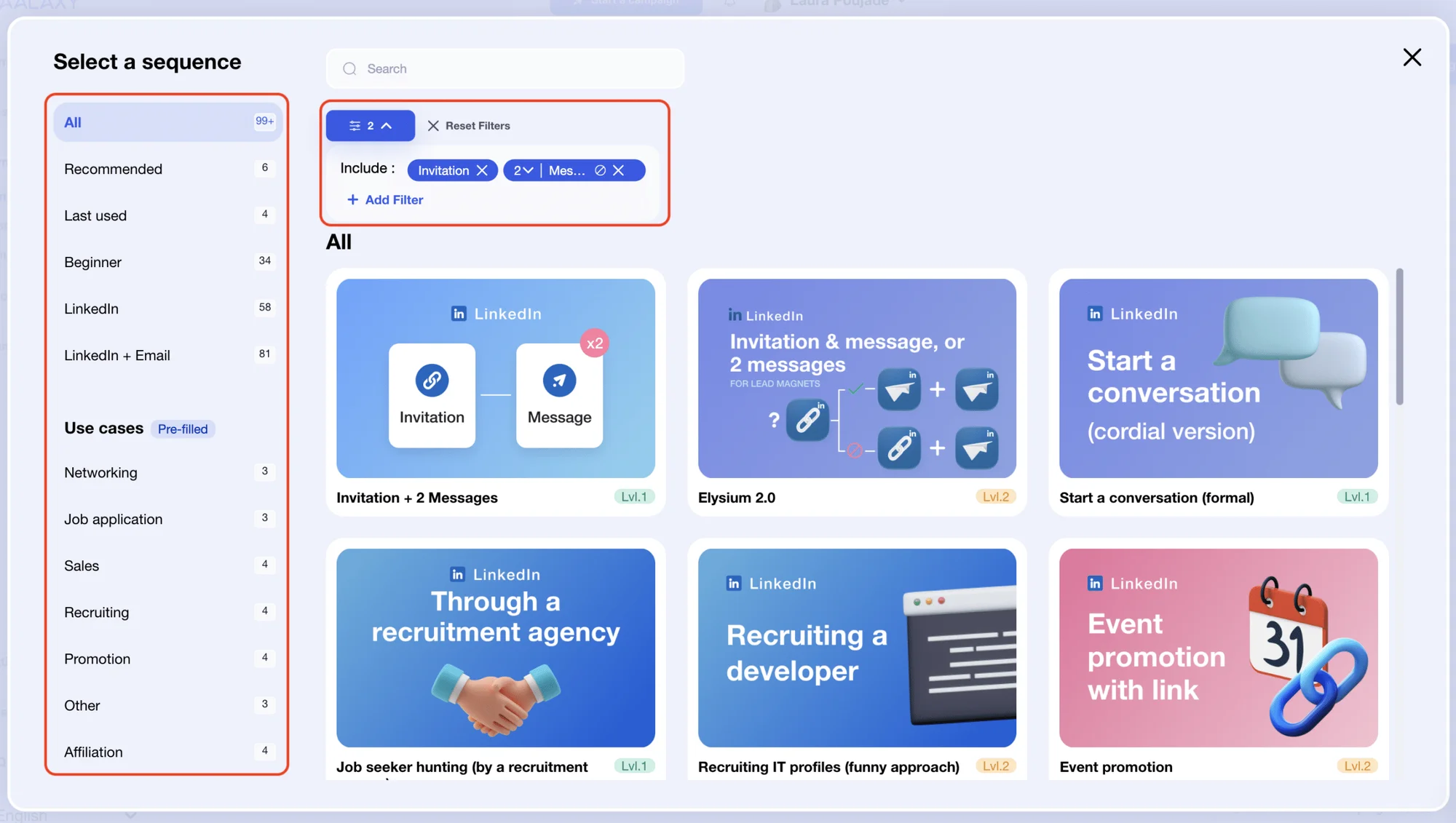Click the Elysium 2.0 title text
The image size is (1456, 823).
click(x=737, y=498)
